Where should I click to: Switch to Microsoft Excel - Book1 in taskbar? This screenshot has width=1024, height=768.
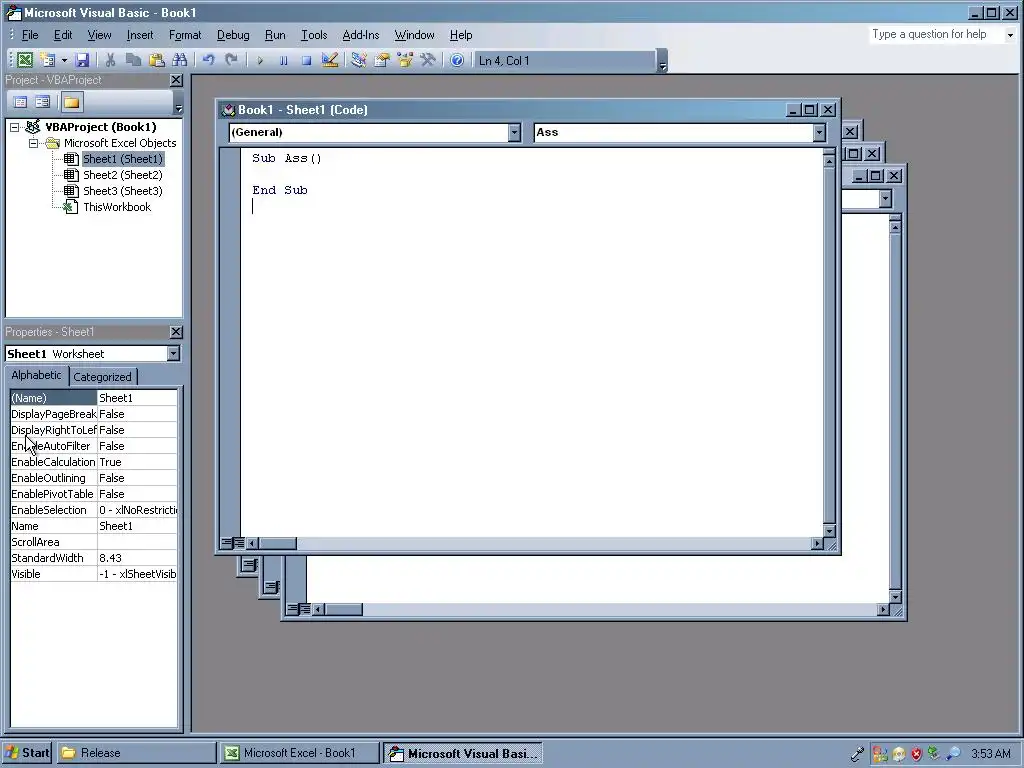point(299,753)
